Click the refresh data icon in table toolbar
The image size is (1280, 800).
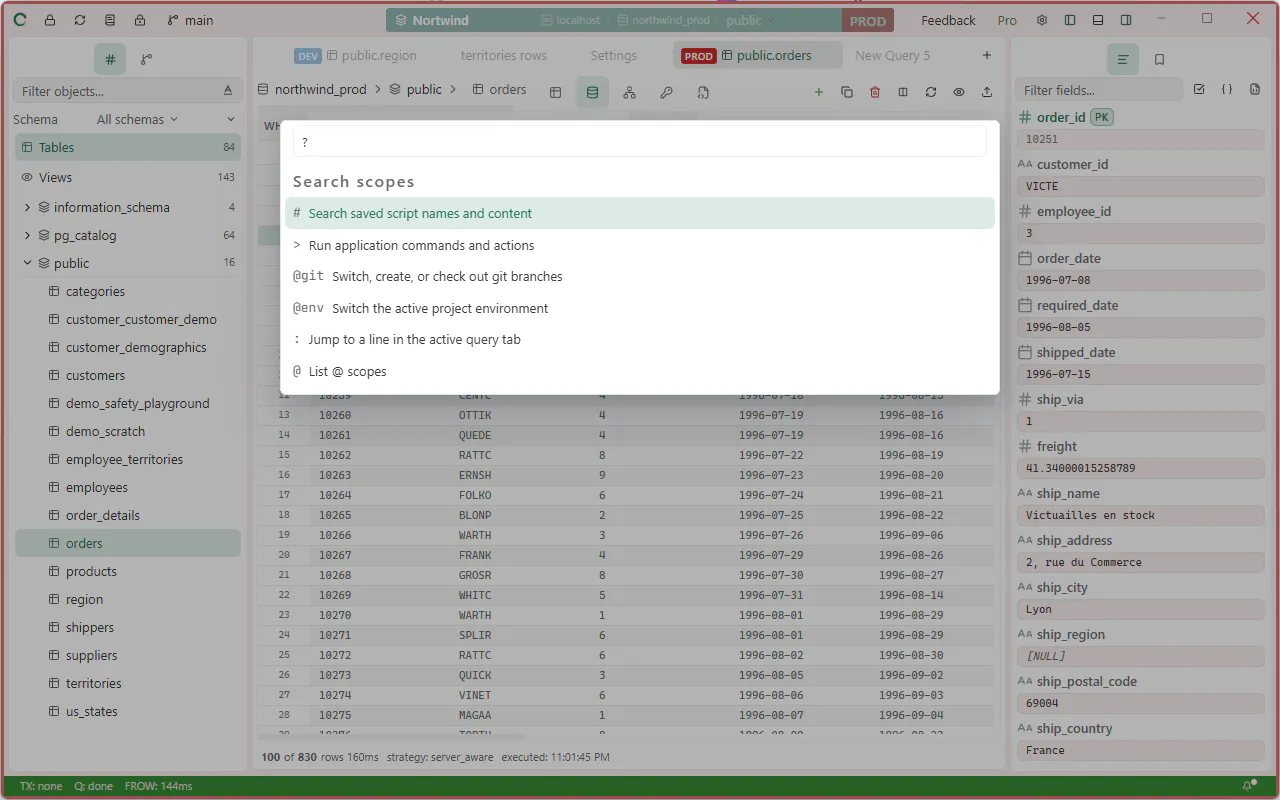(931, 92)
